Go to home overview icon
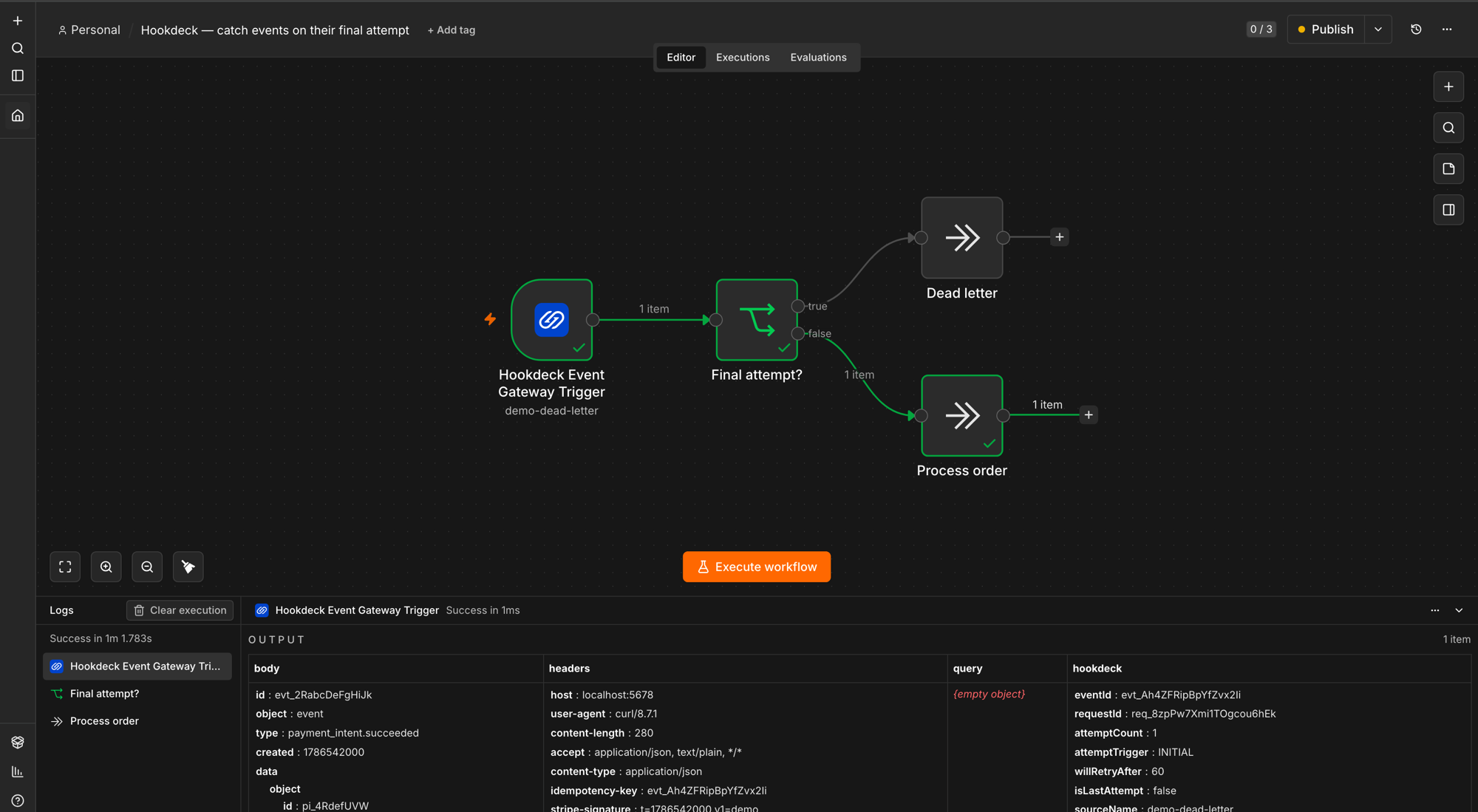This screenshot has width=1478, height=812. click(x=18, y=115)
